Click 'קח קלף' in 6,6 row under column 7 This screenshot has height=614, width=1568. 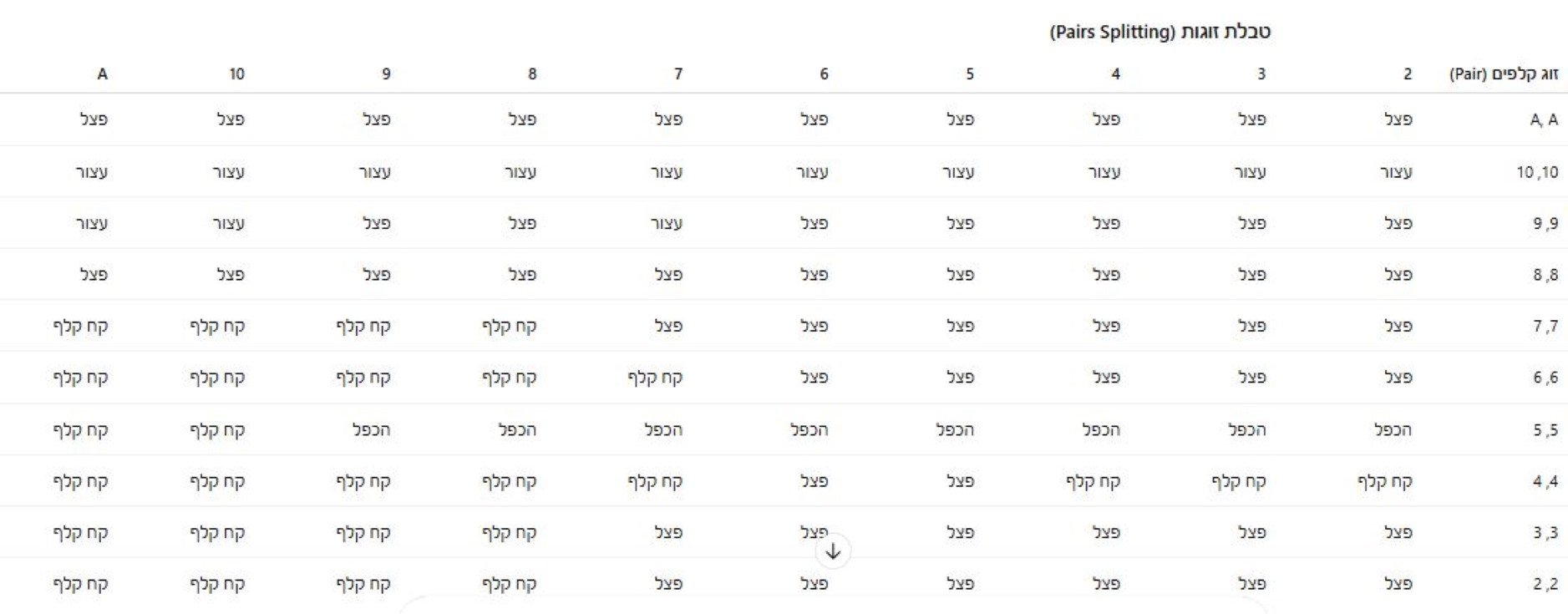(655, 378)
